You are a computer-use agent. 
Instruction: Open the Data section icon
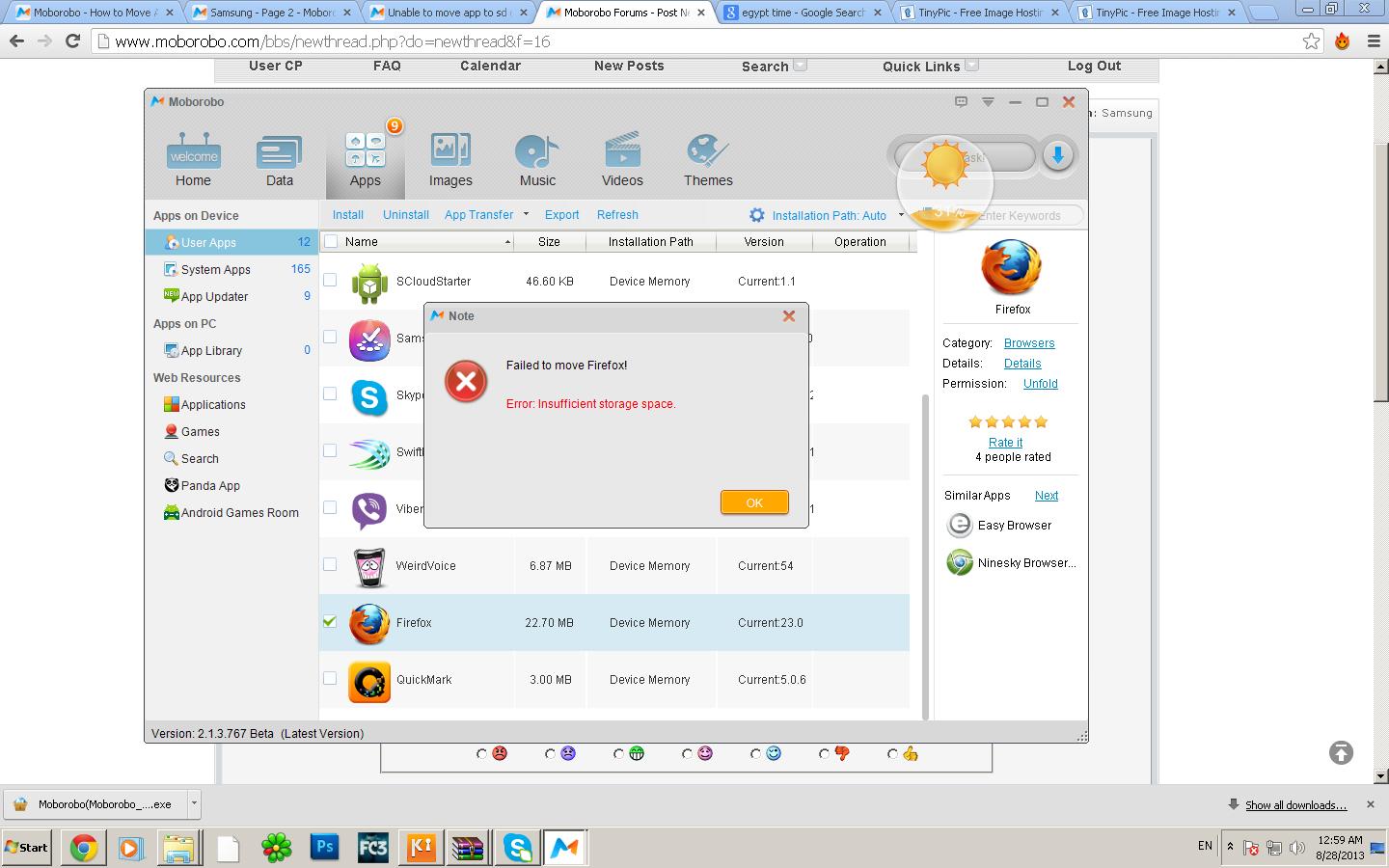279,160
